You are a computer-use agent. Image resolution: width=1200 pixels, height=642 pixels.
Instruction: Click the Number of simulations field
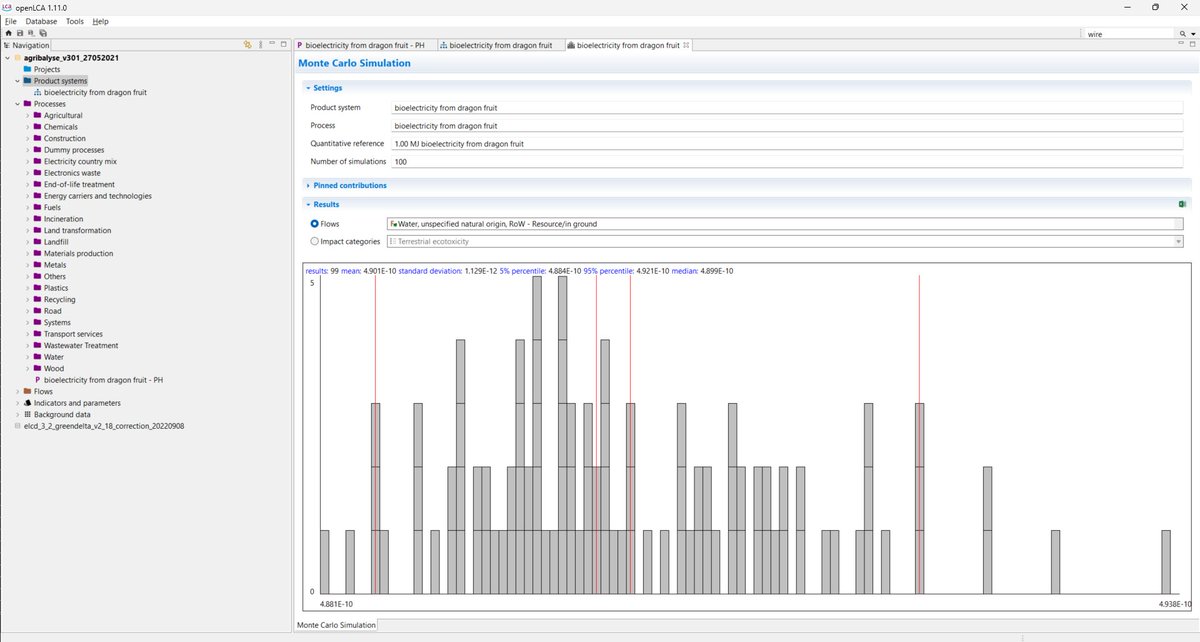pos(787,161)
